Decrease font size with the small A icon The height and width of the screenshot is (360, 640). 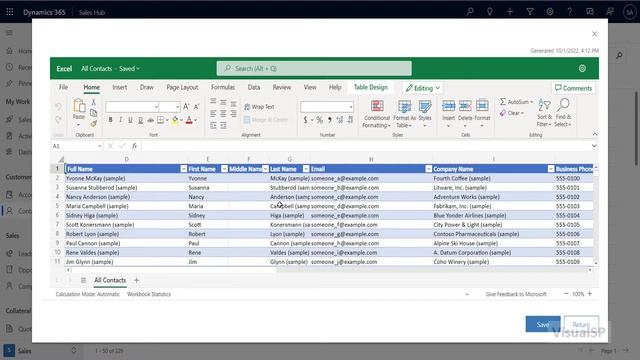click(196, 107)
